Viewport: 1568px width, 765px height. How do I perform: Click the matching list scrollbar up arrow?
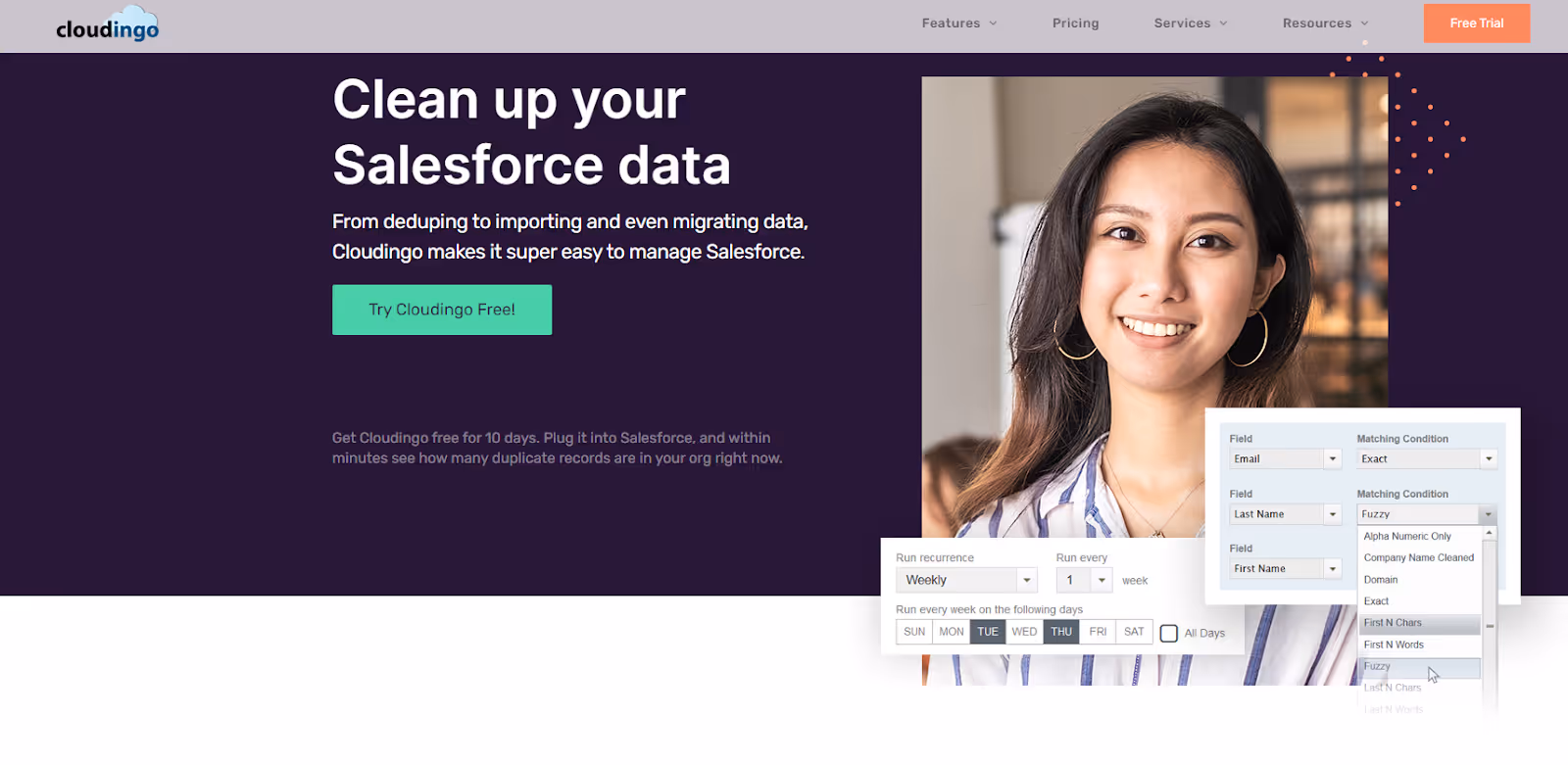(1490, 533)
